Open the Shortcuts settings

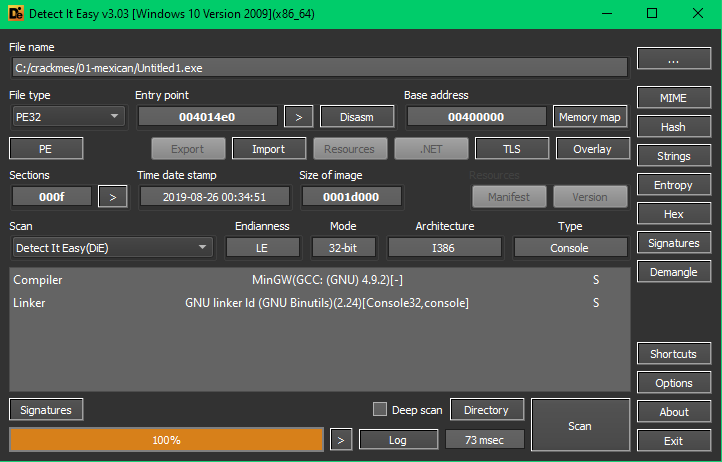674,354
